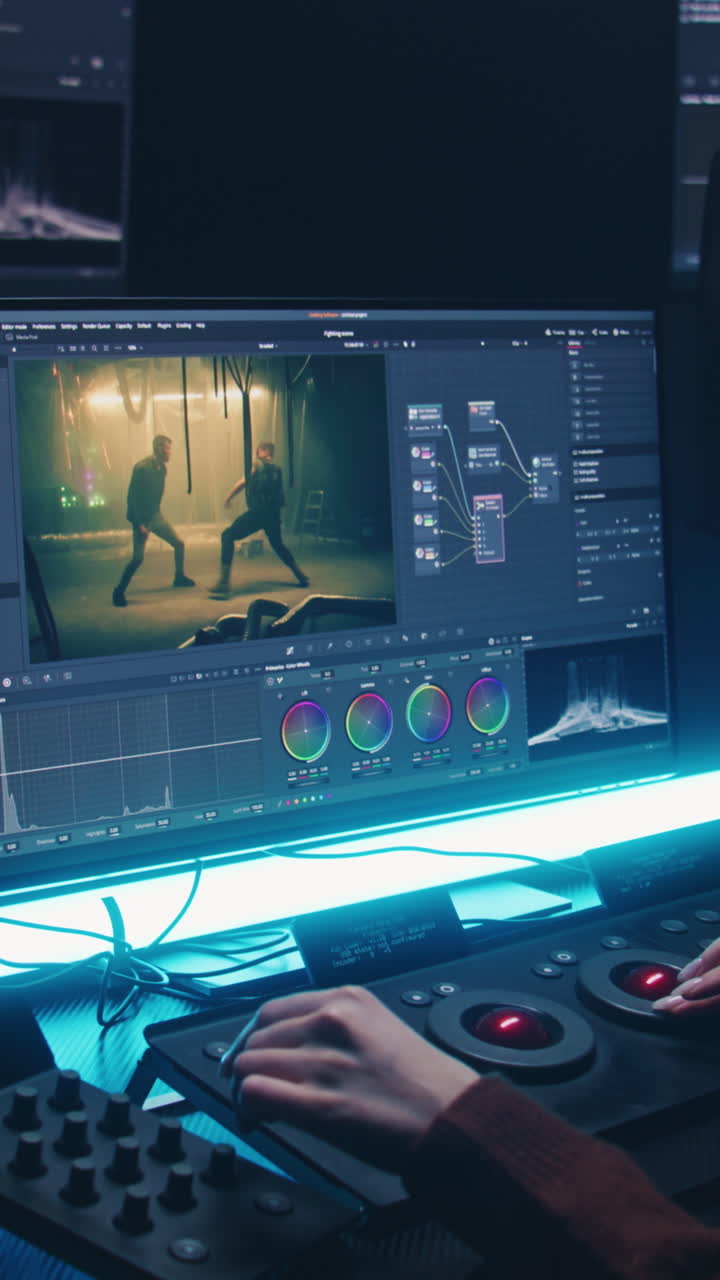Open the Plugins menu
Image resolution: width=720 pixels, height=1280 pixels.
coord(164,325)
